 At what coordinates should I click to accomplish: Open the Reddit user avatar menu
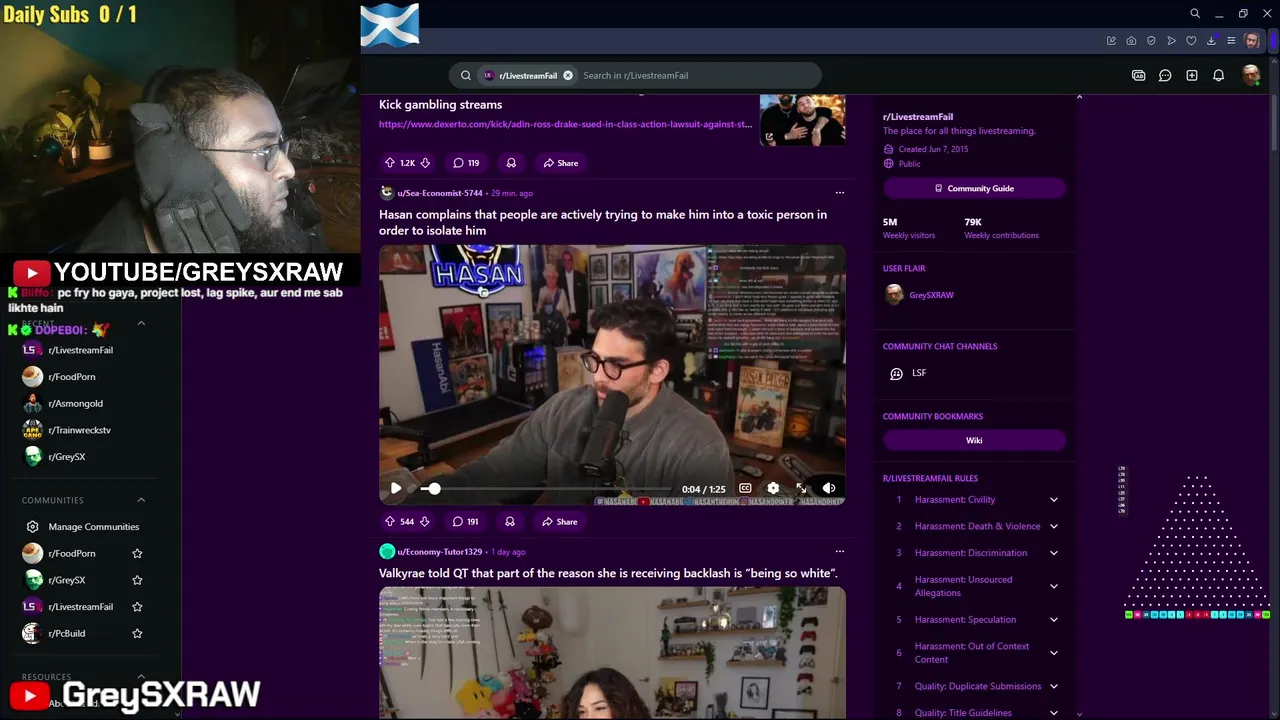(1250, 75)
